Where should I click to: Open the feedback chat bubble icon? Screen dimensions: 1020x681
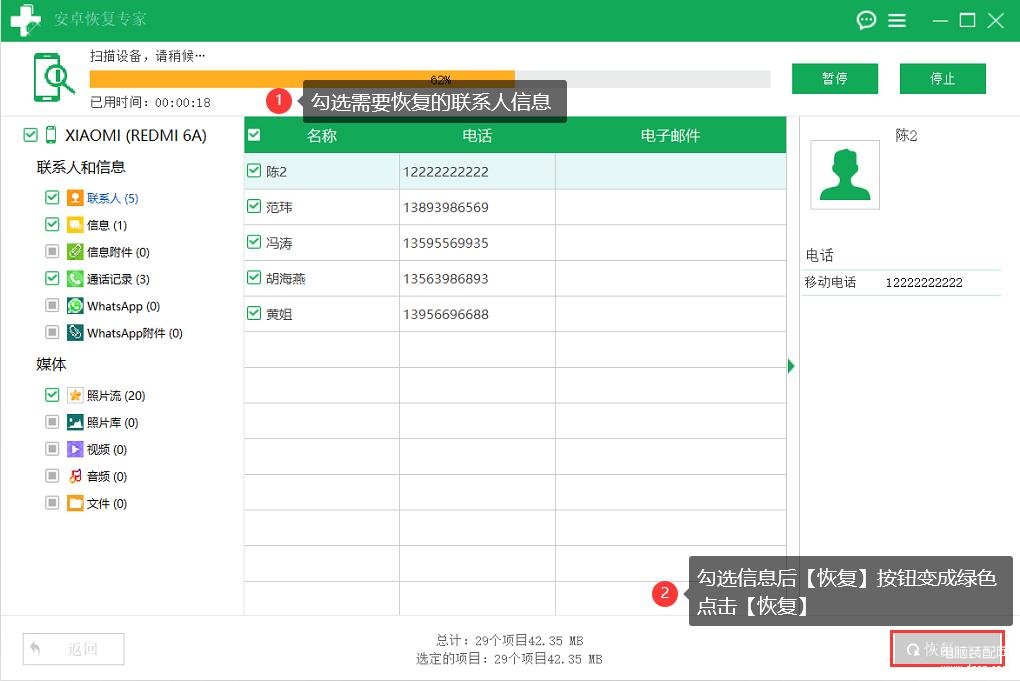click(x=866, y=20)
